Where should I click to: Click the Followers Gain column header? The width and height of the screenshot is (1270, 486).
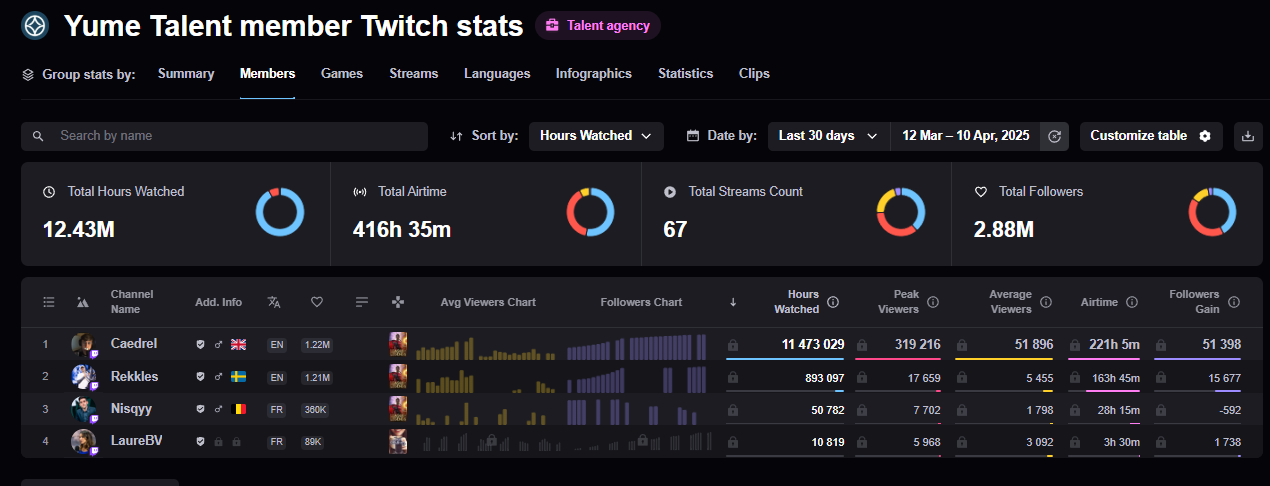(x=1194, y=302)
